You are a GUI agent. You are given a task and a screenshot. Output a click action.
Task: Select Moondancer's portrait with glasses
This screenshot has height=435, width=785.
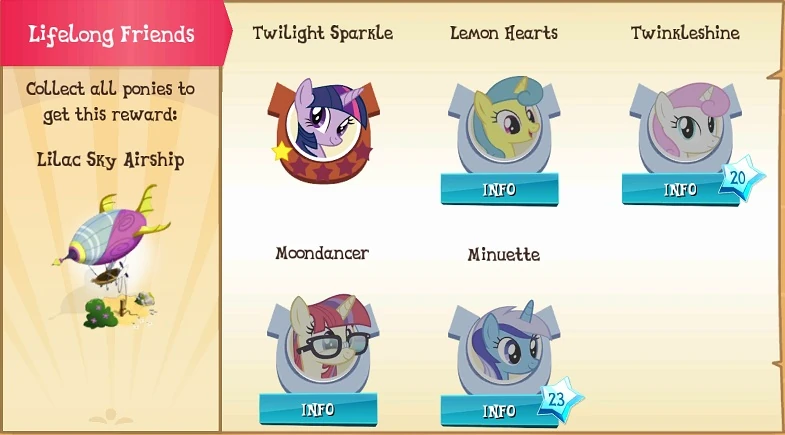[323, 344]
